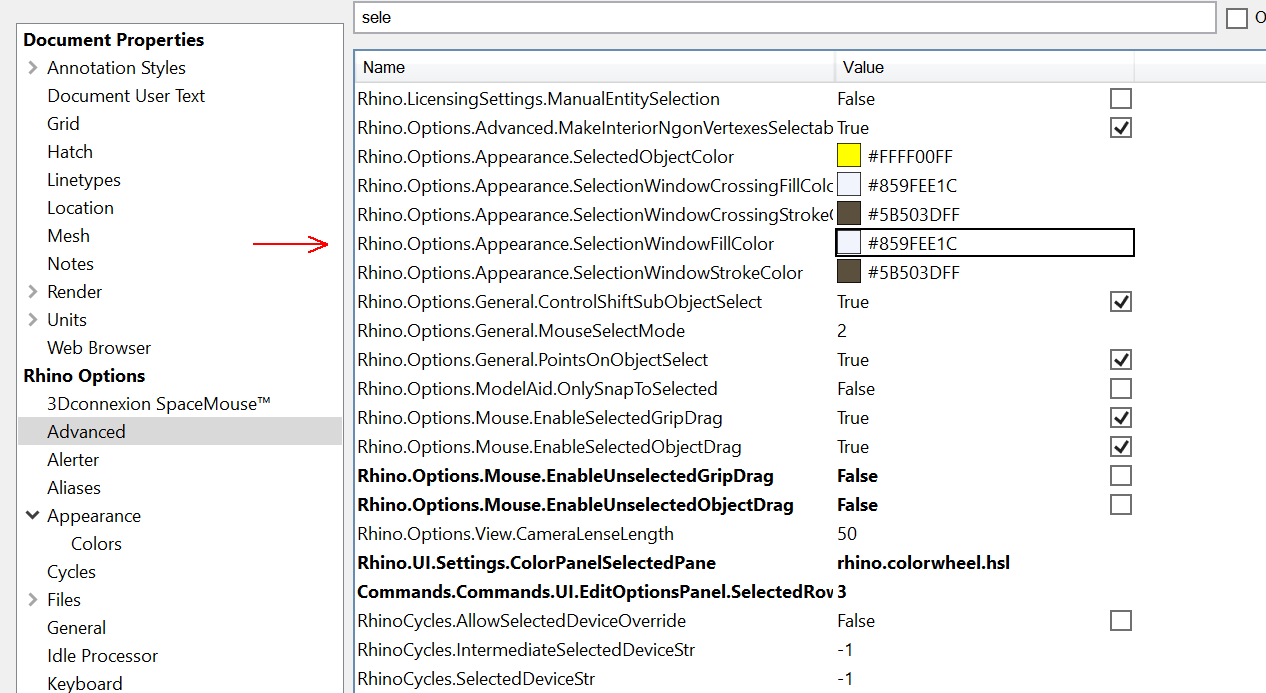The height and width of the screenshot is (693, 1266).
Task: Select Document User Text in the tree
Action: click(126, 96)
